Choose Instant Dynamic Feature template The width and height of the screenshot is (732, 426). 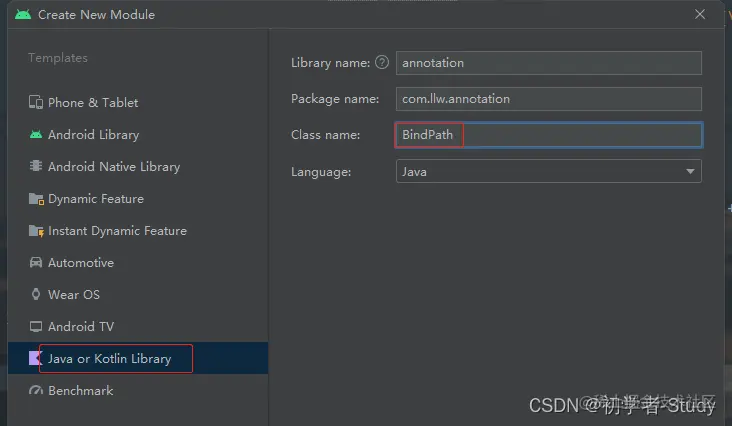click(x=138, y=230)
